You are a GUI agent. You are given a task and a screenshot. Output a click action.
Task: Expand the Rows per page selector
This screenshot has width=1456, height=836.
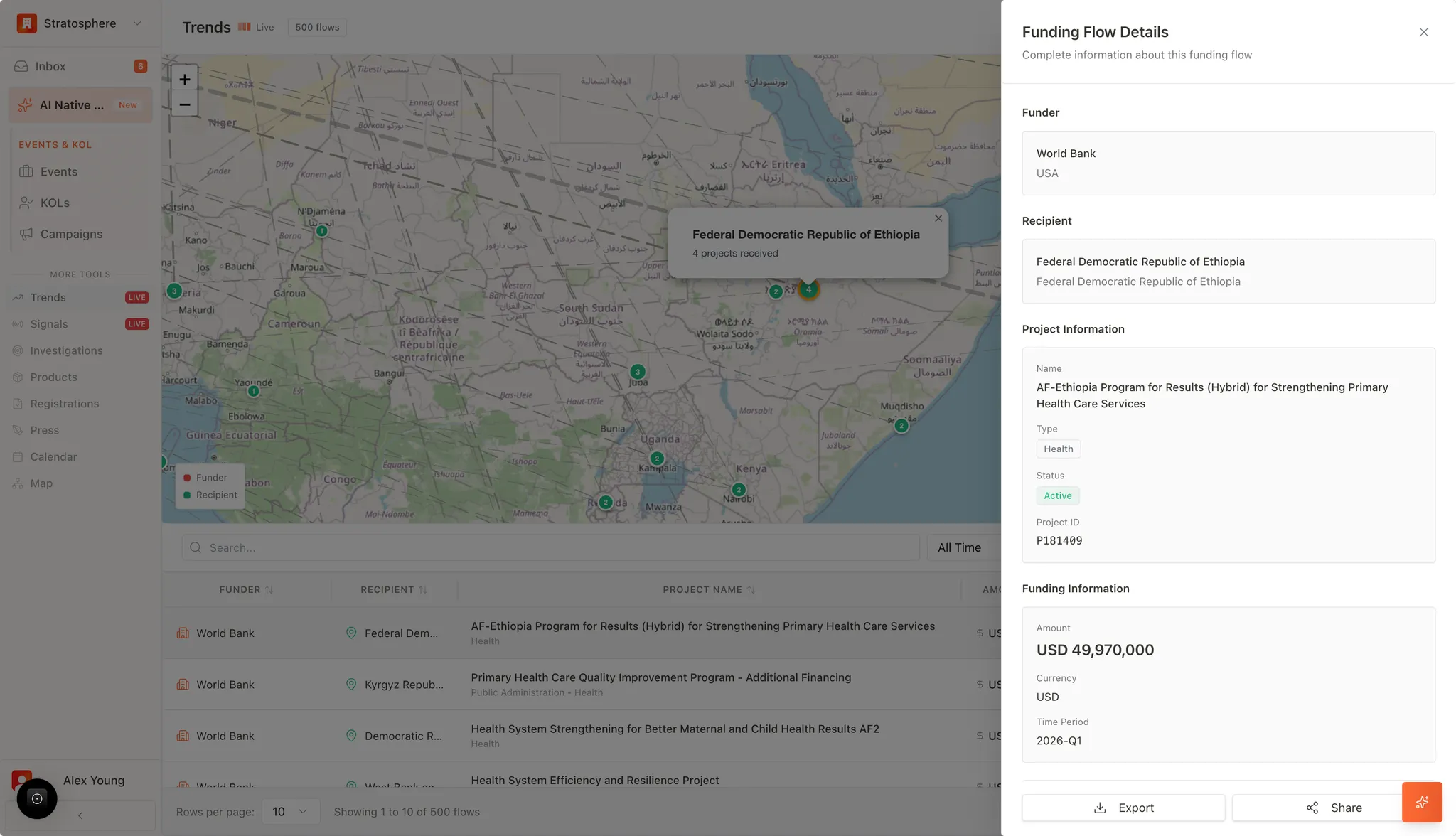pos(290,811)
